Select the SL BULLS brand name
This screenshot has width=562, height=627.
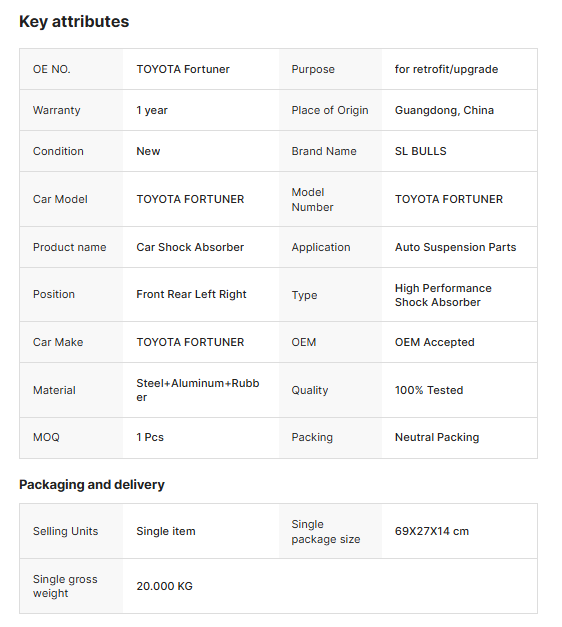[x=420, y=151]
